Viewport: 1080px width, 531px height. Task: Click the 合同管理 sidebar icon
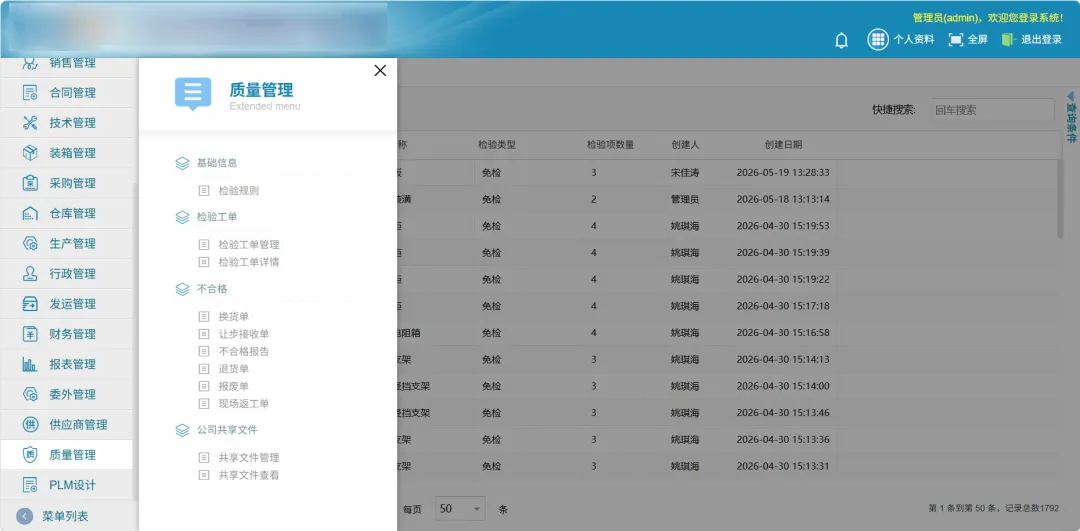[x=30, y=93]
